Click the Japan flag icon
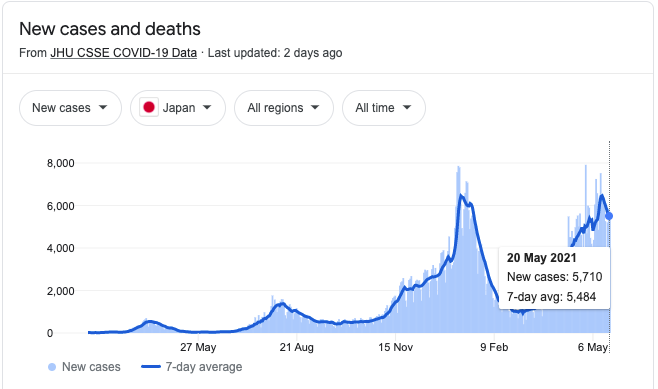 (x=149, y=107)
